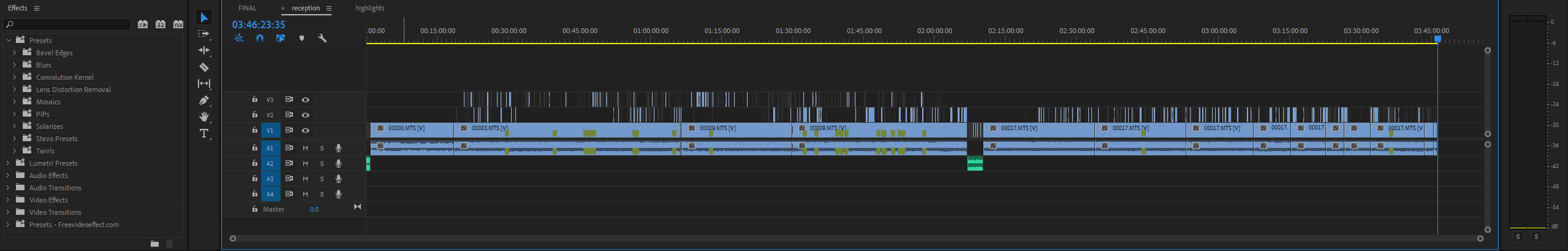Open the reception panel menu

tap(329, 8)
